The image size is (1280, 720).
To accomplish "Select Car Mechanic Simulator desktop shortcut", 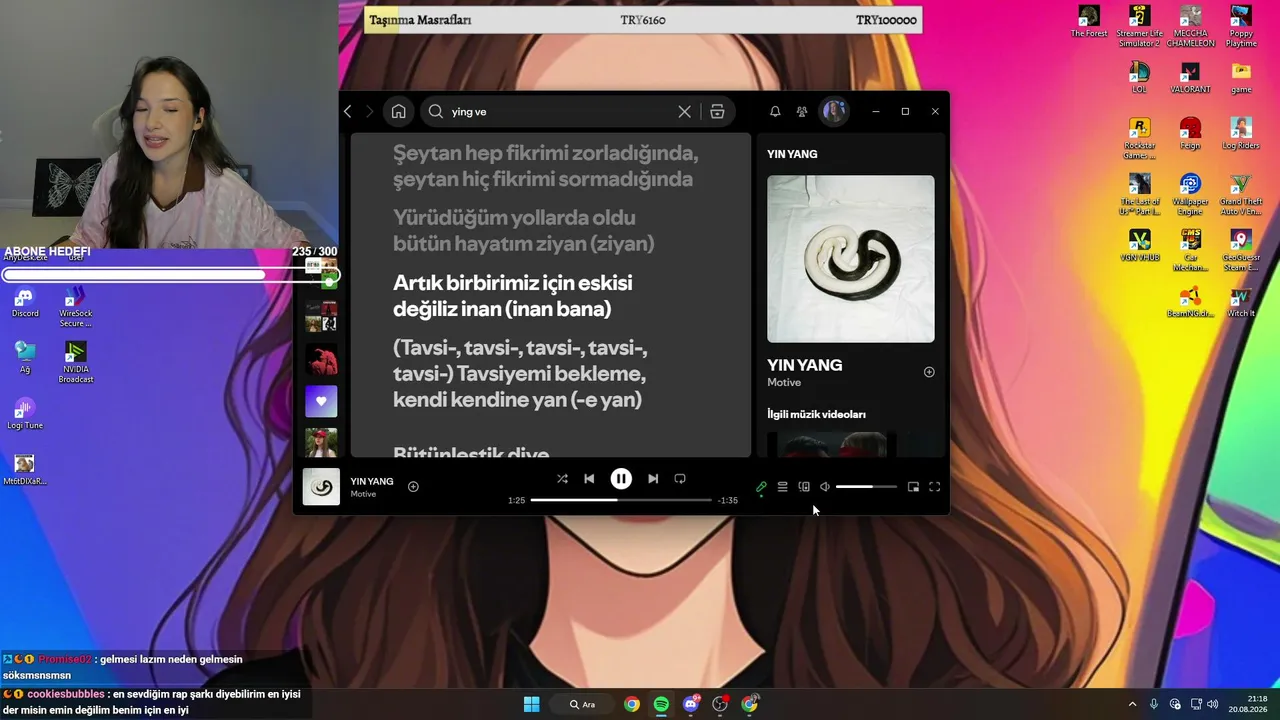I will coord(1190,251).
